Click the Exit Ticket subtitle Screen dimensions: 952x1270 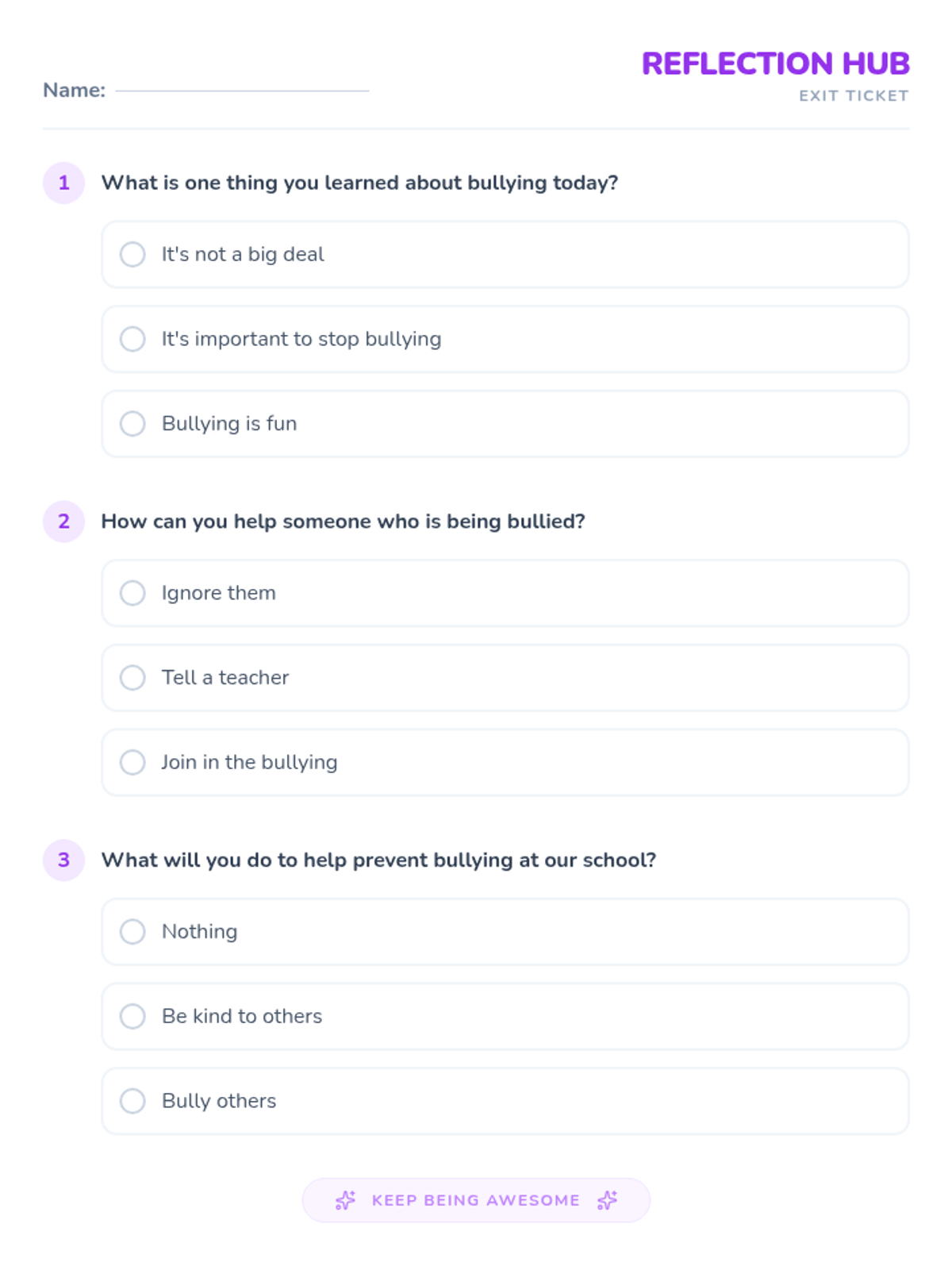click(854, 96)
